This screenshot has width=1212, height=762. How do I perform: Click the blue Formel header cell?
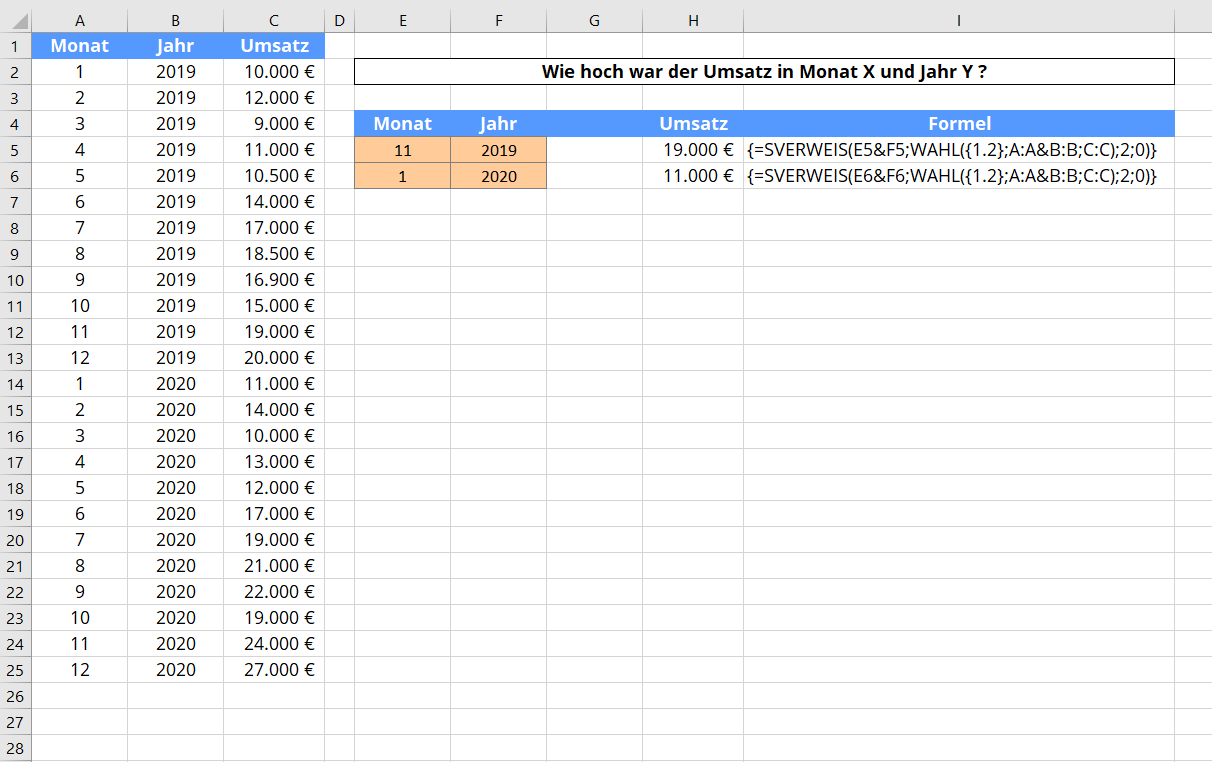pyautogui.click(x=958, y=124)
